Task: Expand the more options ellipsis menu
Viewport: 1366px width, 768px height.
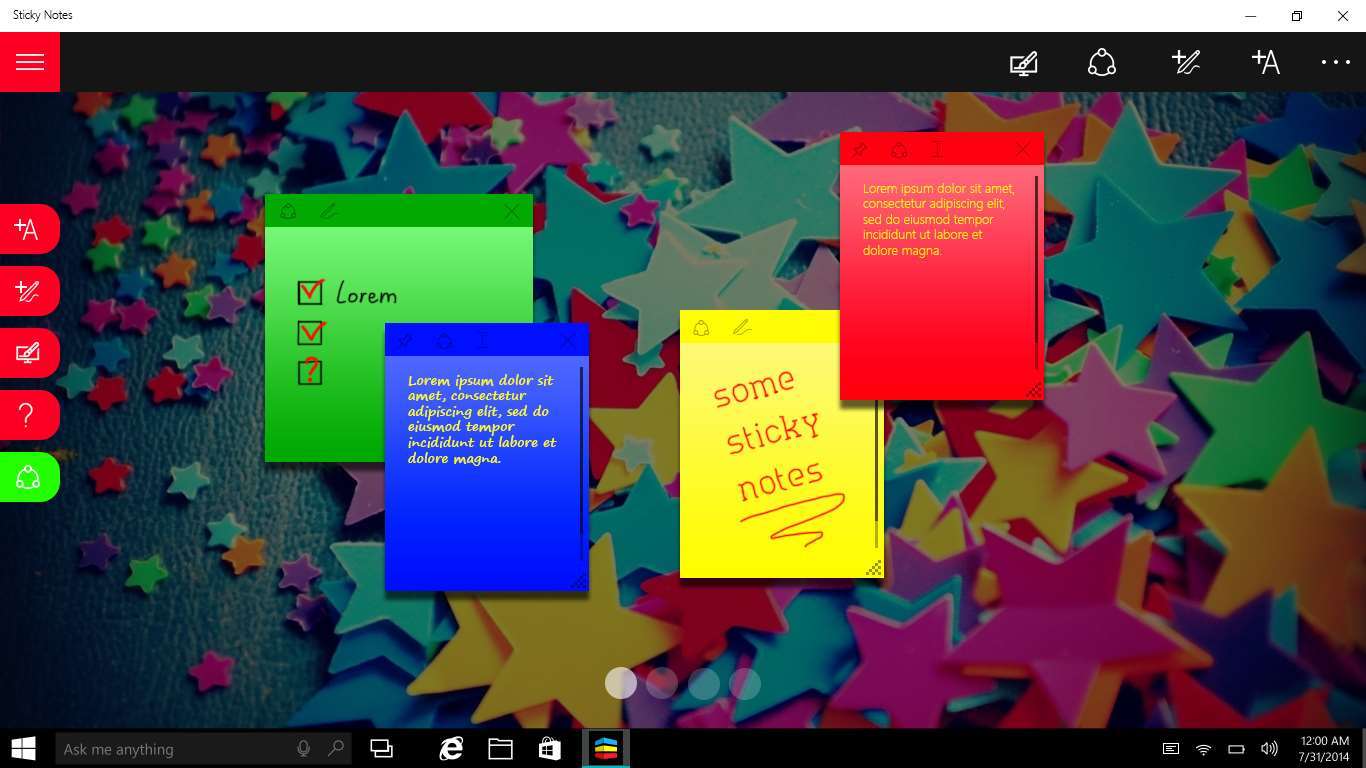Action: 1335,62
